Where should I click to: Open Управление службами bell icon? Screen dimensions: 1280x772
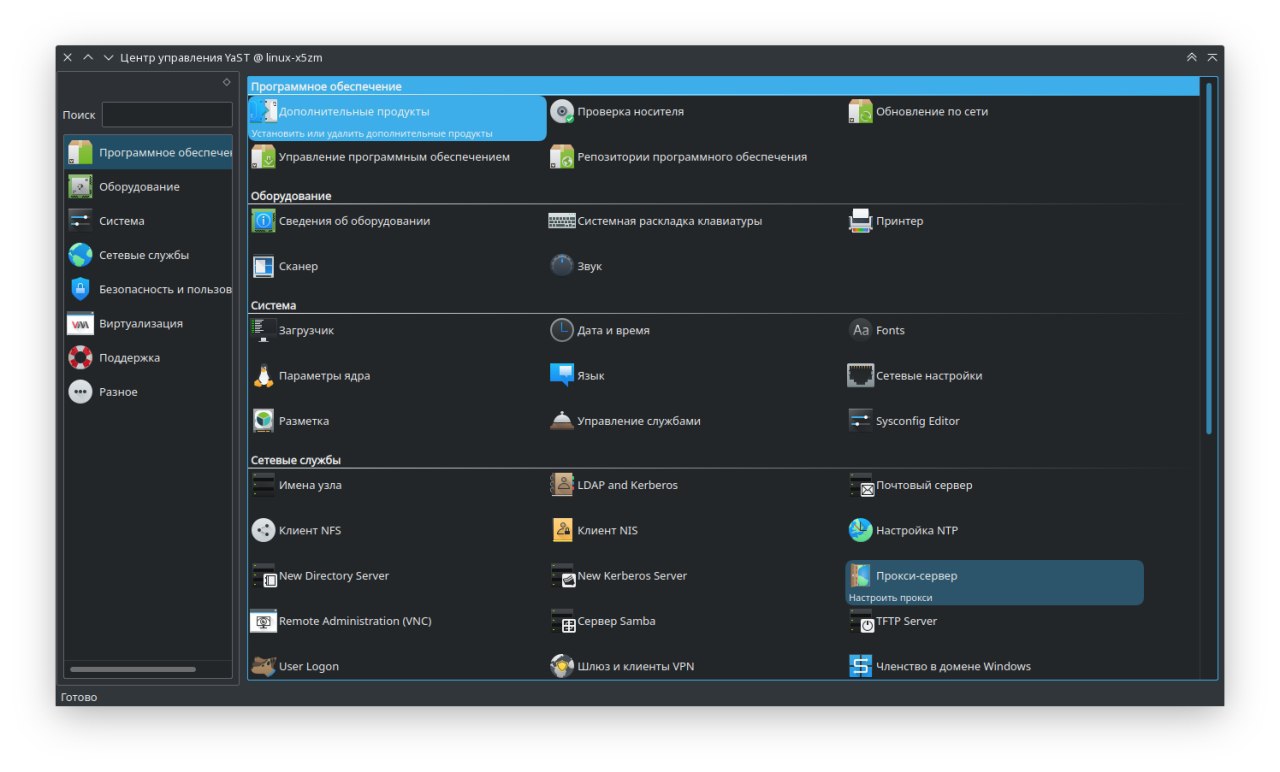562,421
